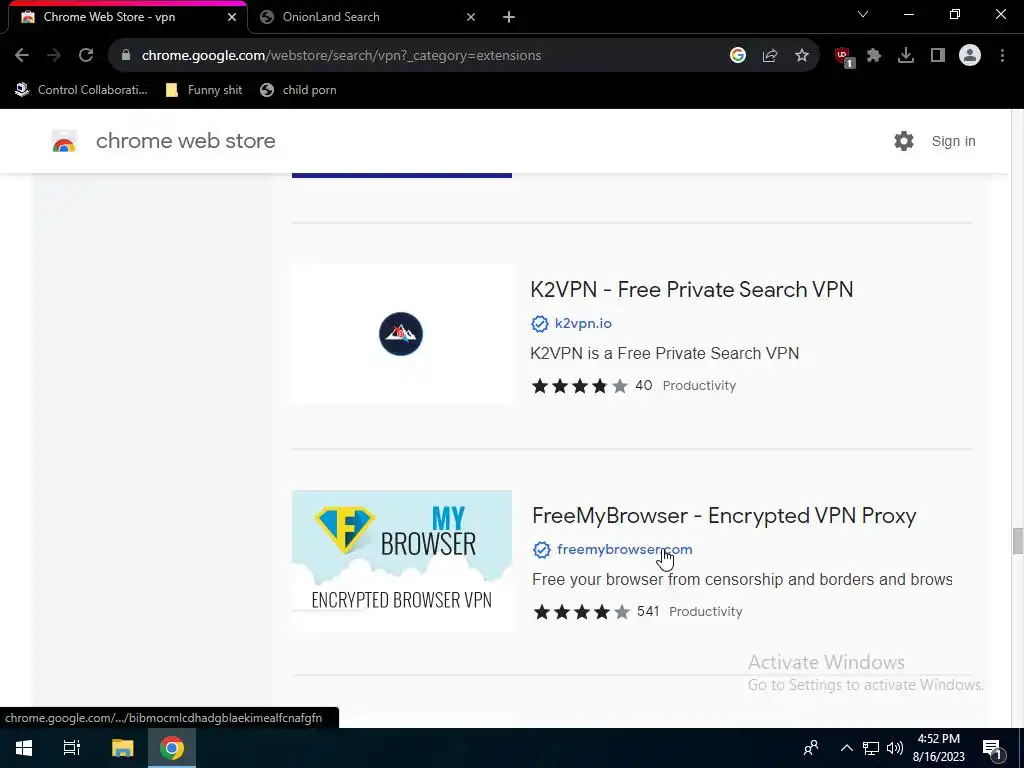Image resolution: width=1024 pixels, height=768 pixels.
Task: Click the Productivity label for K2VPN
Action: (699, 385)
